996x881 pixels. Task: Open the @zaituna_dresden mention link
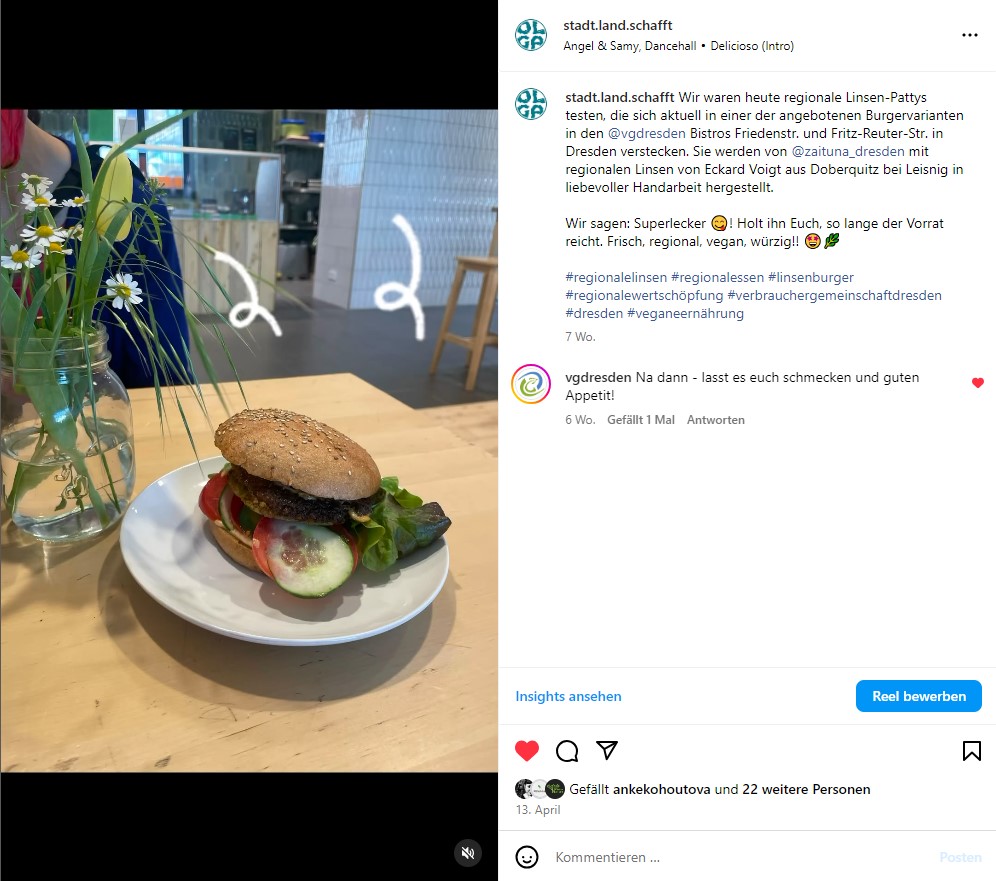click(848, 151)
